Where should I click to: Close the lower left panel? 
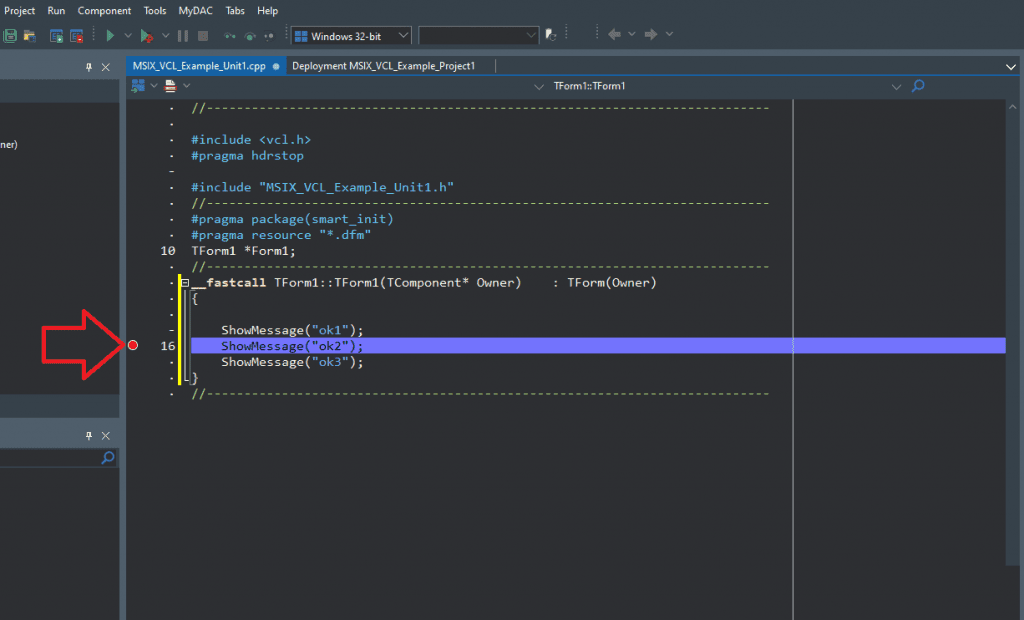(106, 436)
